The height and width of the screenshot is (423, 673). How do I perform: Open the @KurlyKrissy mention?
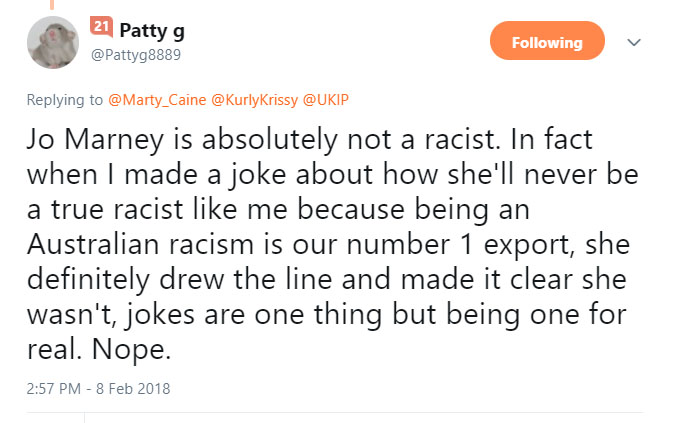pyautogui.click(x=255, y=100)
